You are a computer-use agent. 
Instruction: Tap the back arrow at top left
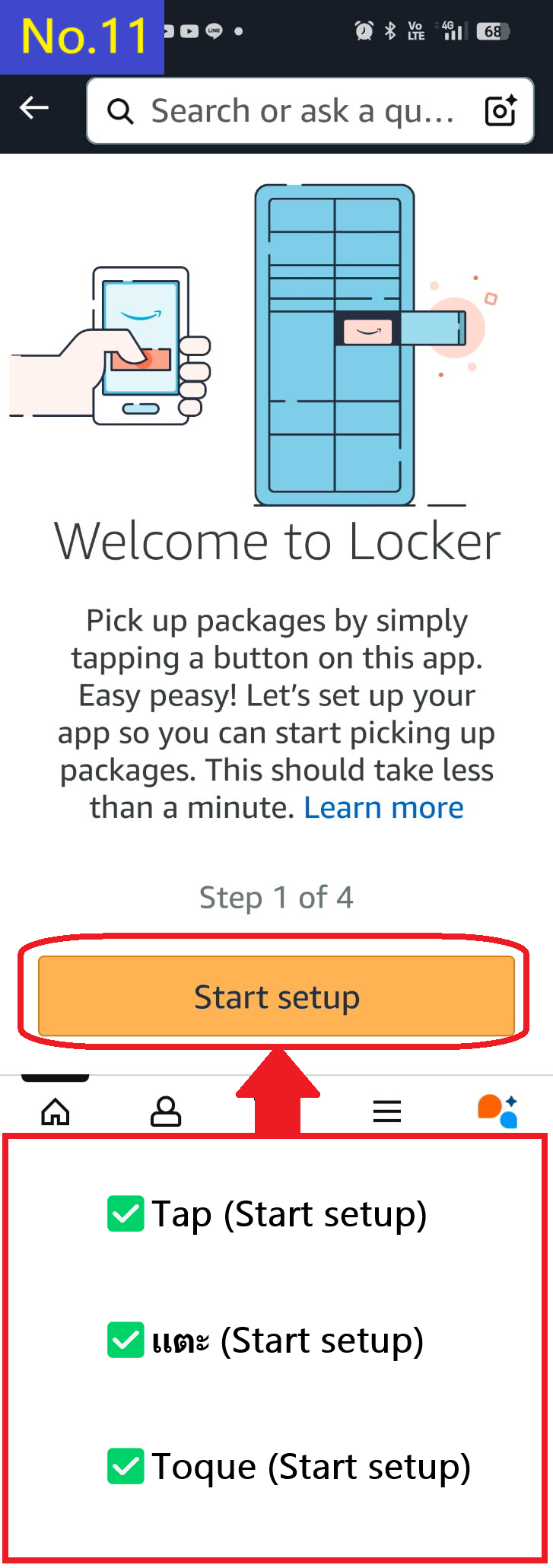coord(33,108)
